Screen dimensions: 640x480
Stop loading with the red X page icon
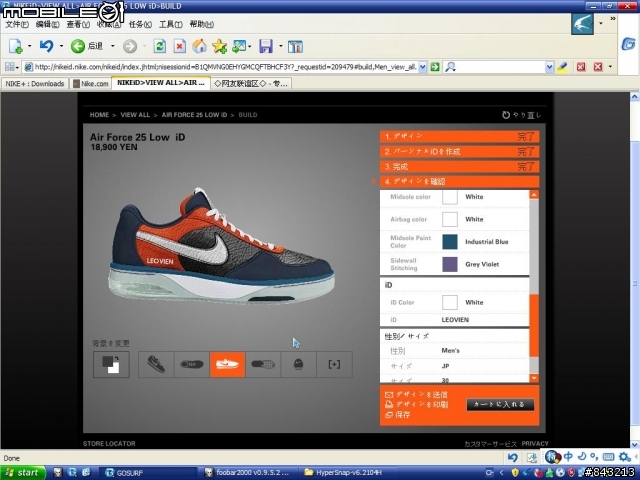point(180,46)
